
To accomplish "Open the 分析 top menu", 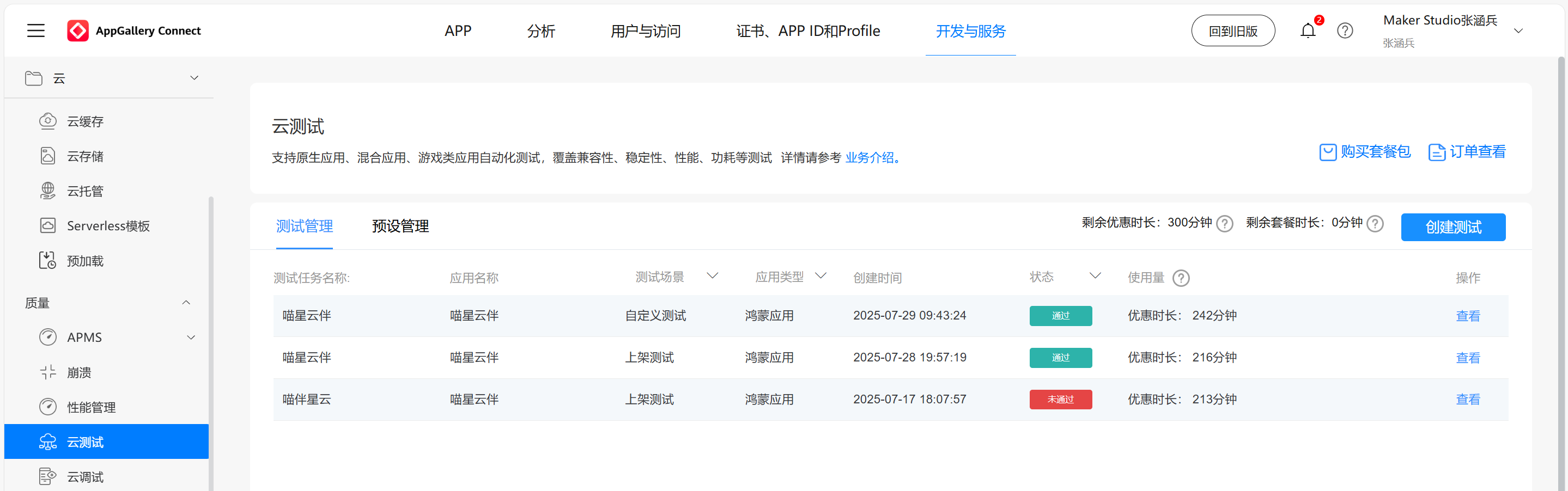I will point(540,30).
